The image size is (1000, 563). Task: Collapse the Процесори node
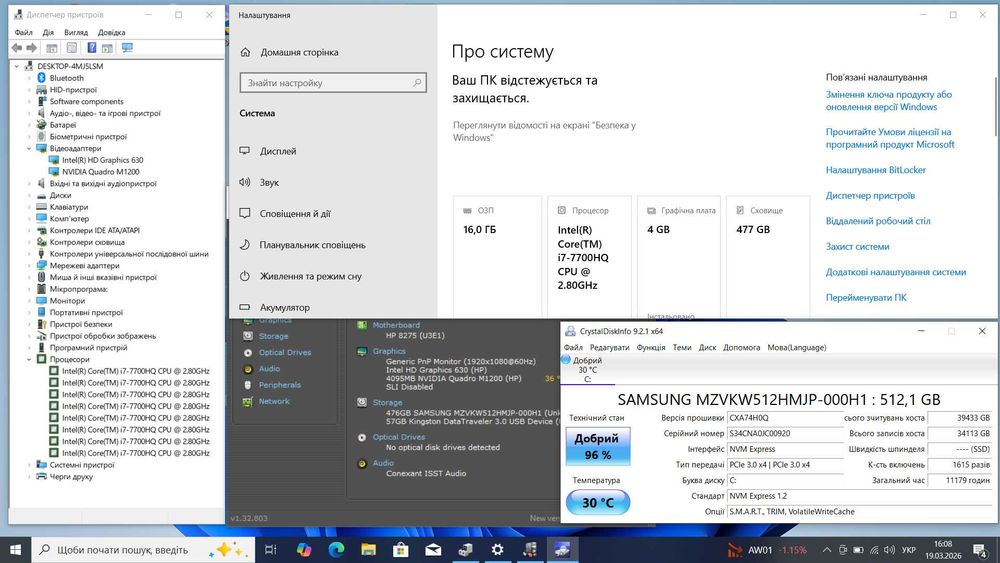click(29, 360)
